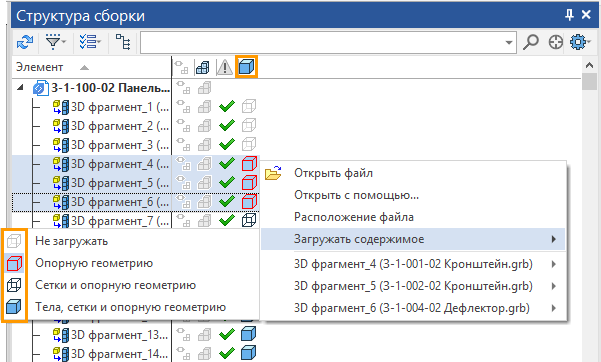Click green checkmark of 3D фрагмент_1
The height and width of the screenshot is (362, 601).
tap(227, 107)
